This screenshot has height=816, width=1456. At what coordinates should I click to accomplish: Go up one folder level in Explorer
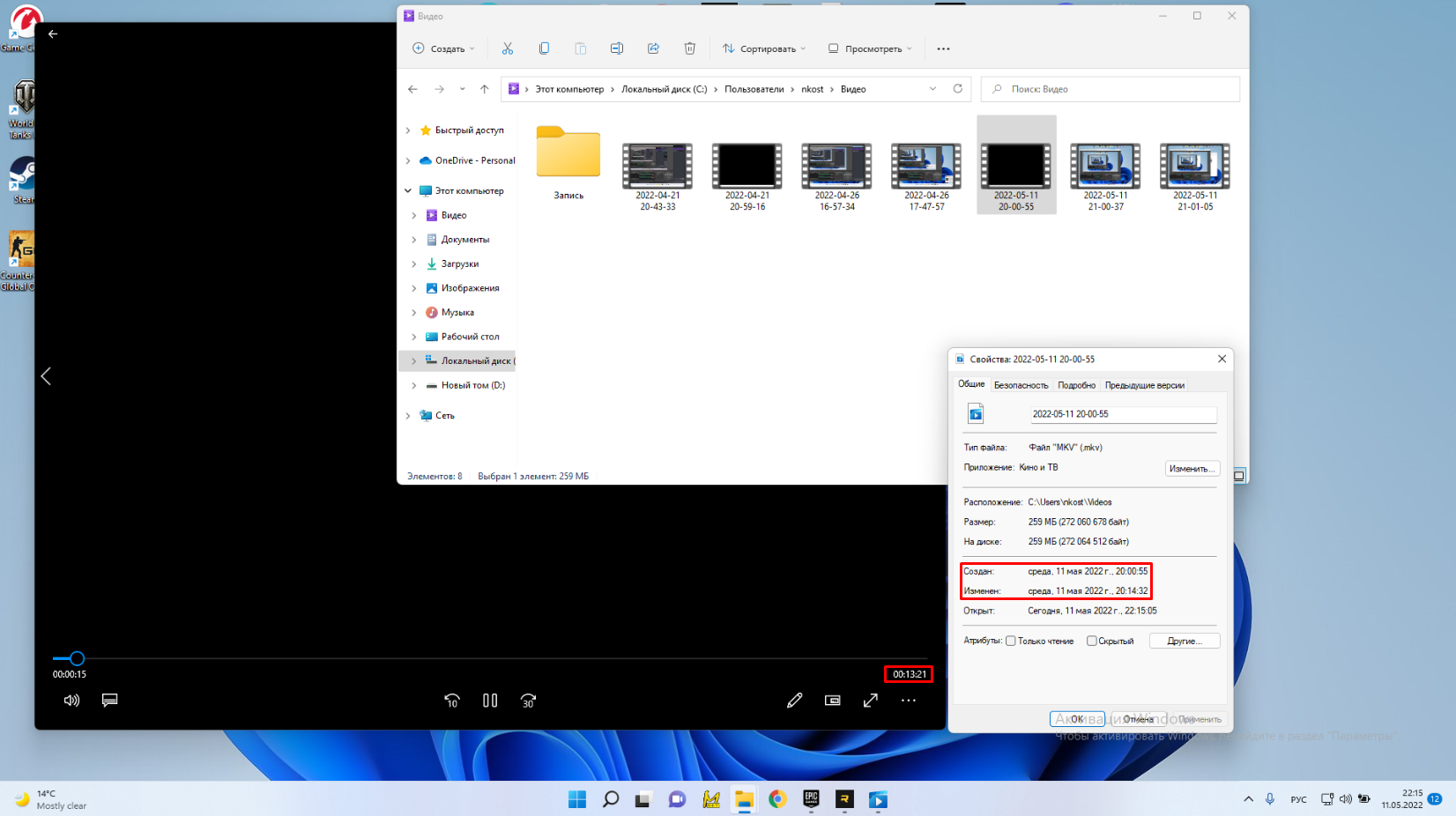[484, 89]
